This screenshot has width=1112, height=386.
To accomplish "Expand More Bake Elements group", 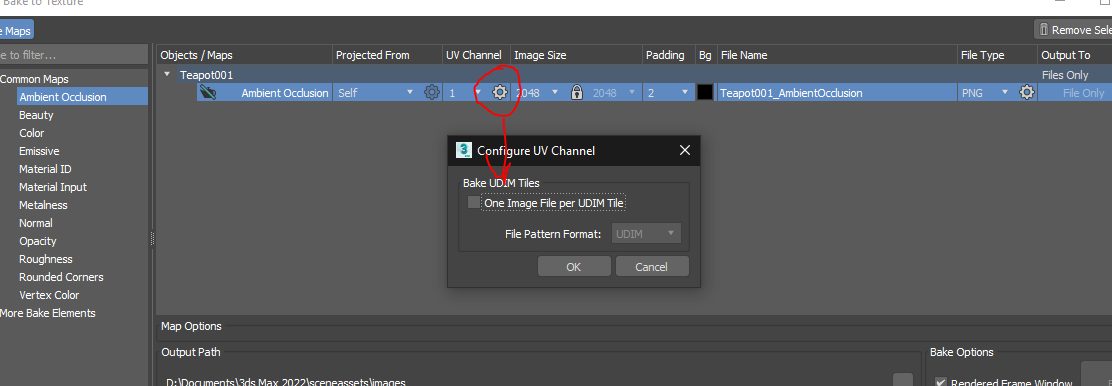I will [48, 313].
